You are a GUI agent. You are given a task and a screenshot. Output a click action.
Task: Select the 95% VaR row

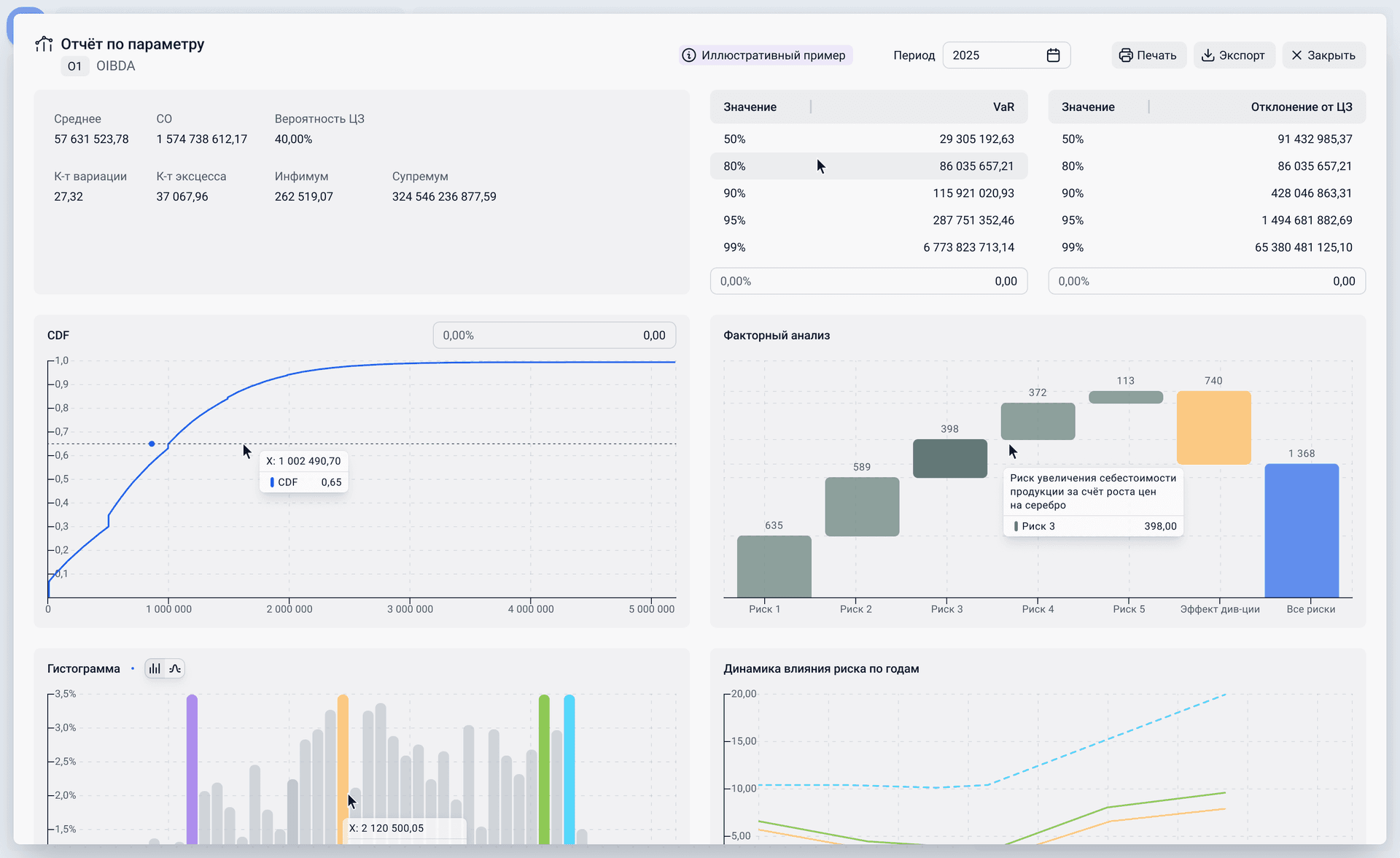868,220
